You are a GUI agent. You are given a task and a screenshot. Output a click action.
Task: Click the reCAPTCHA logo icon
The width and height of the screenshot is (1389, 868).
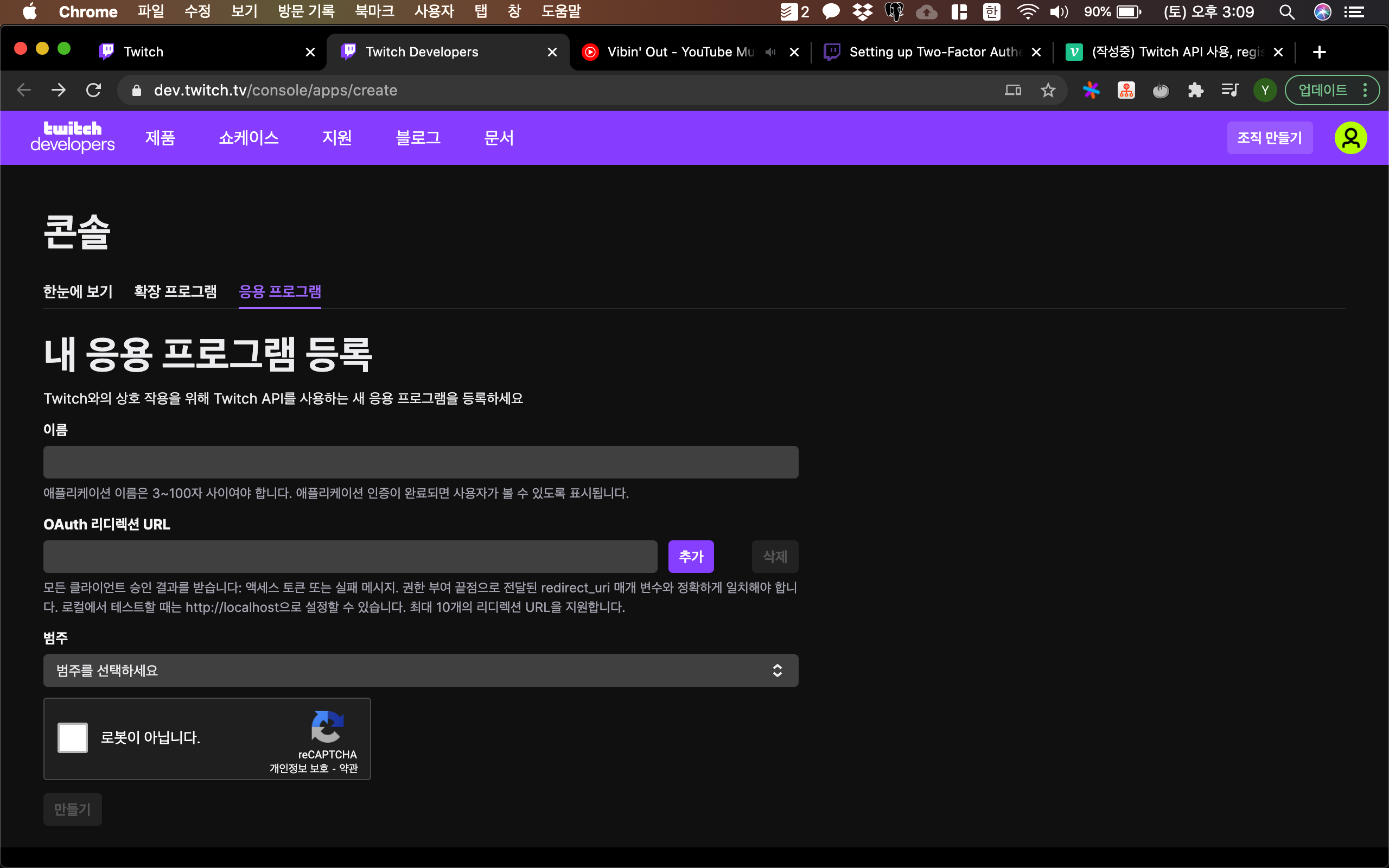click(x=327, y=726)
